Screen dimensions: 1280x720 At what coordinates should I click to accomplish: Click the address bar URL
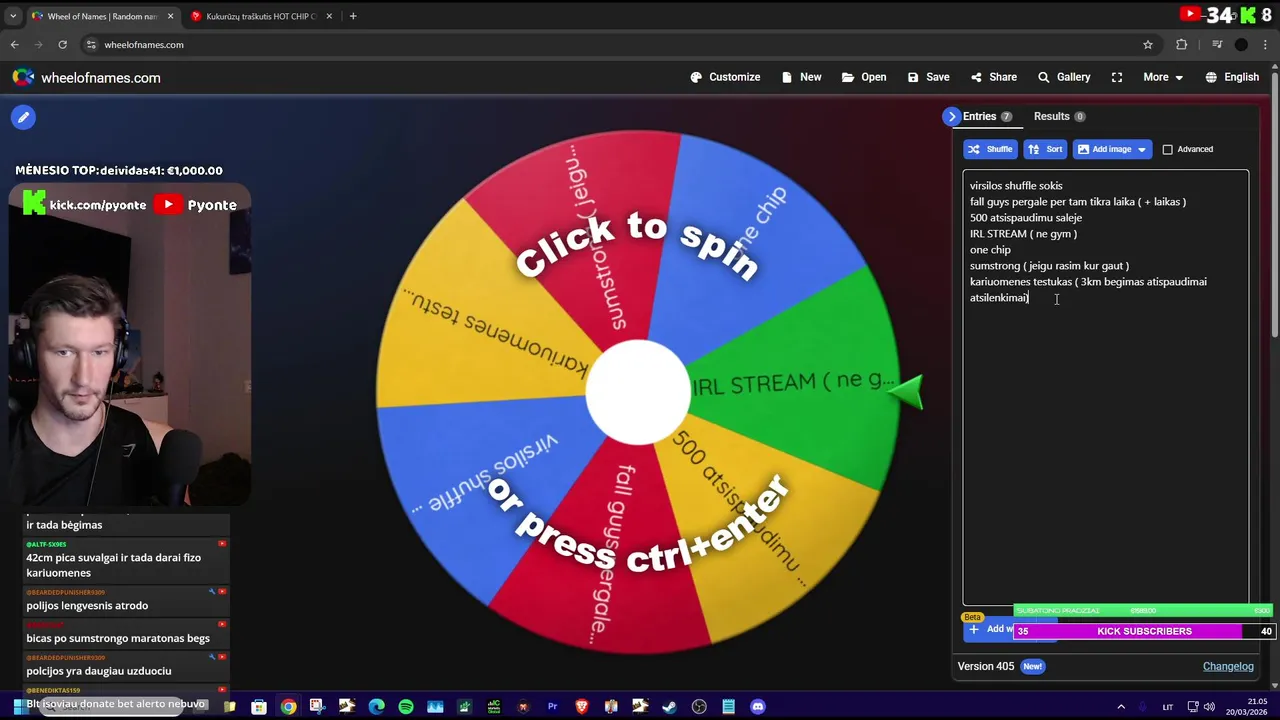pos(144,44)
